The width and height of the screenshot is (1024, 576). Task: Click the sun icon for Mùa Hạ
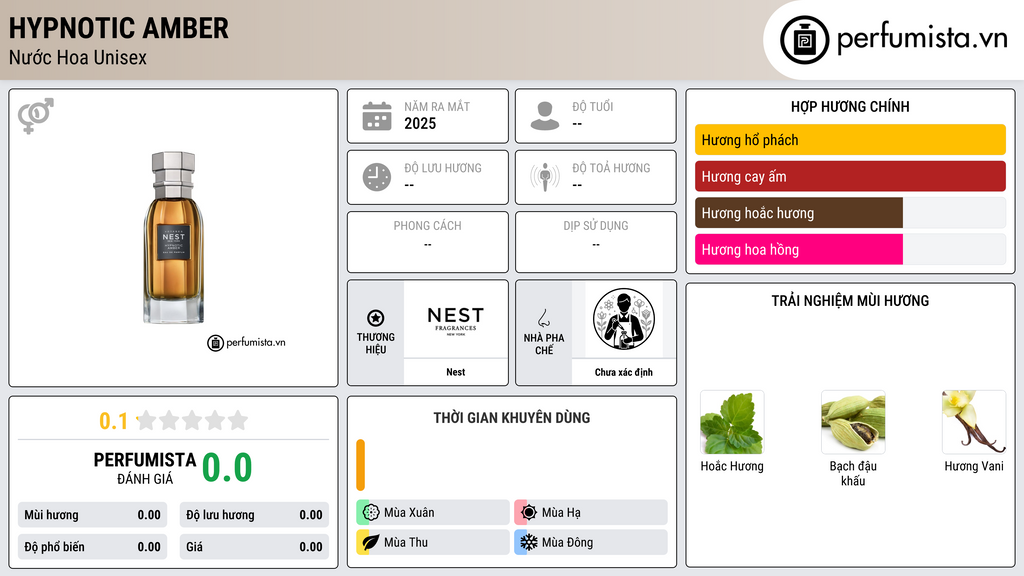tap(528, 512)
